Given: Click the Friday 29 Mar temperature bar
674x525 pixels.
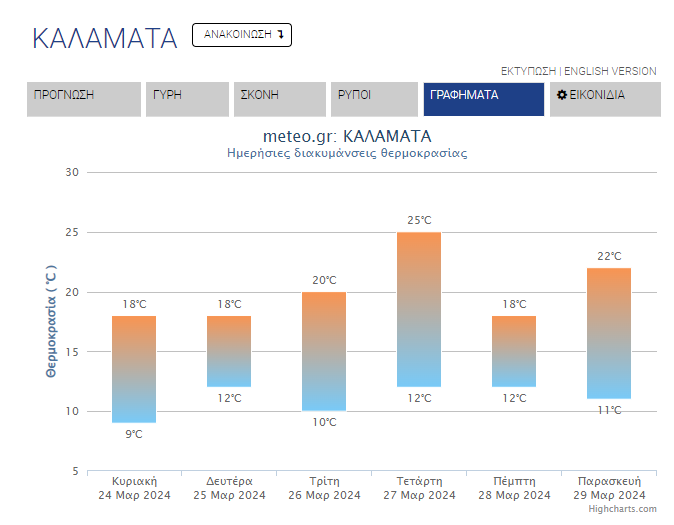Looking at the screenshot, I should [609, 333].
